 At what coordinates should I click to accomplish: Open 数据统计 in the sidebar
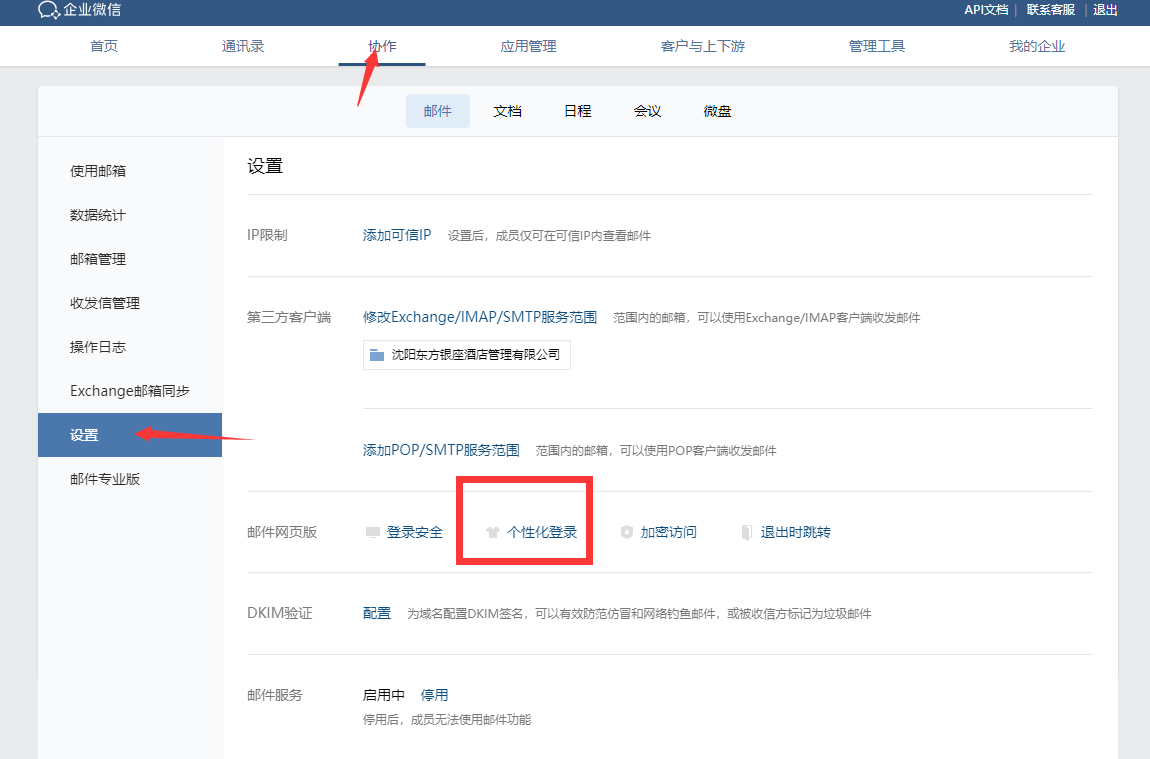pos(130,215)
